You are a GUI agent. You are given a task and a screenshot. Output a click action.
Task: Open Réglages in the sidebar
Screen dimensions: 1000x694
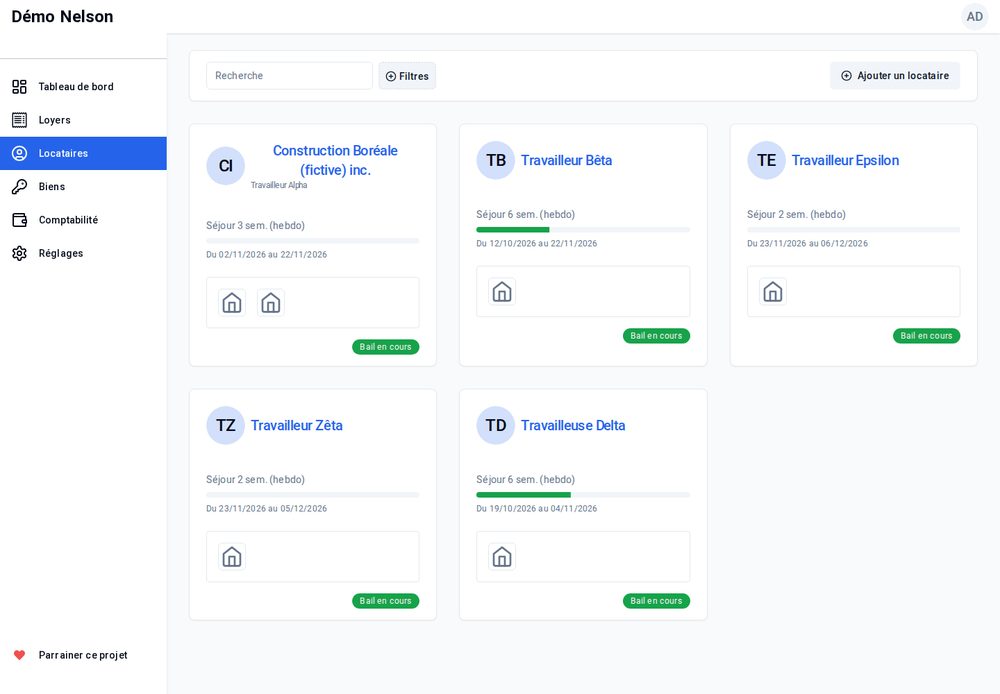[x=84, y=253]
